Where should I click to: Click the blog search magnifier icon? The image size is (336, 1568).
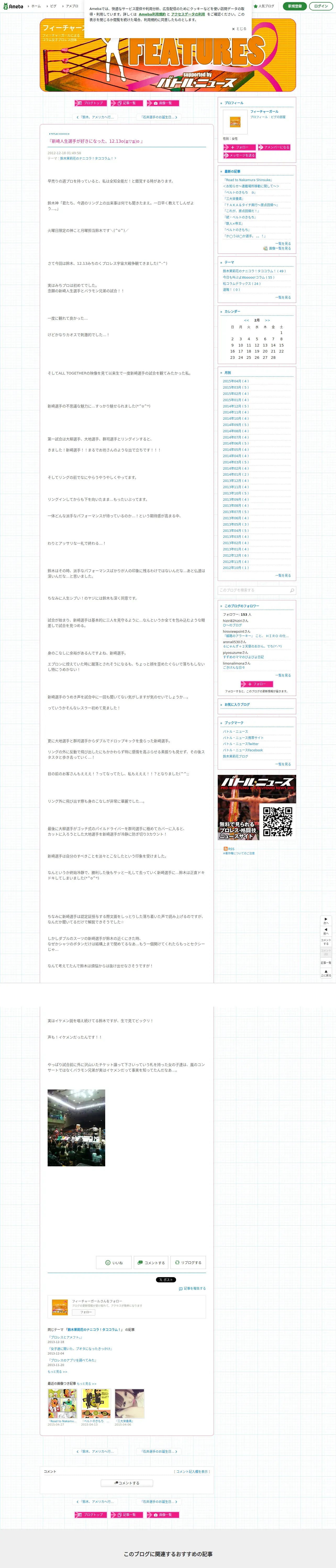pos(292,590)
